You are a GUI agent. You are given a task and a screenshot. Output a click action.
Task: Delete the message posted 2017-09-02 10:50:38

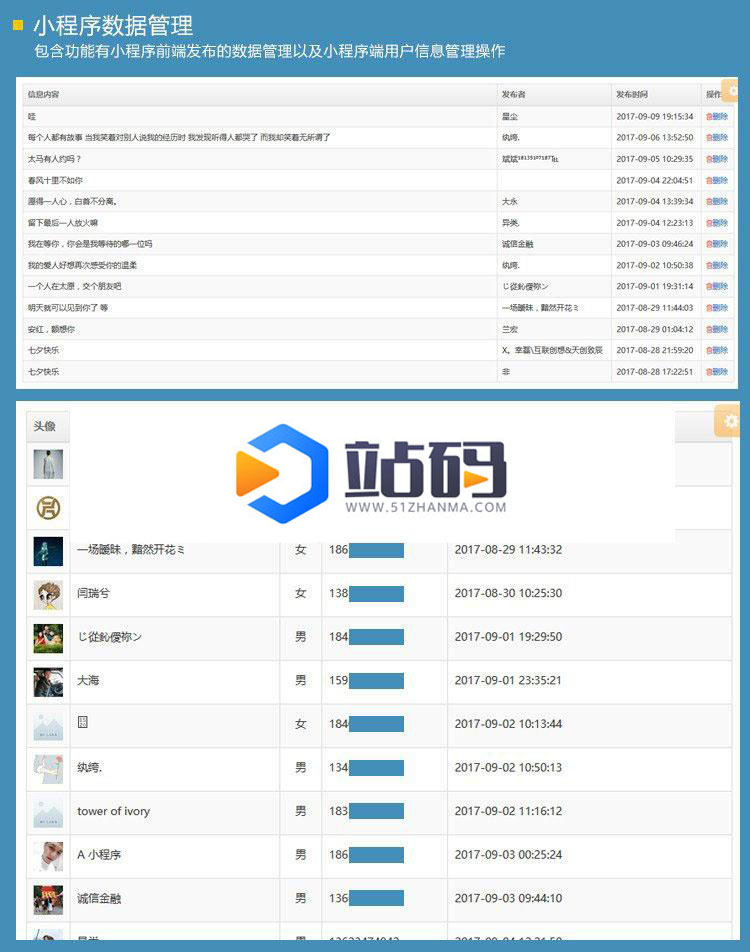(x=717, y=265)
